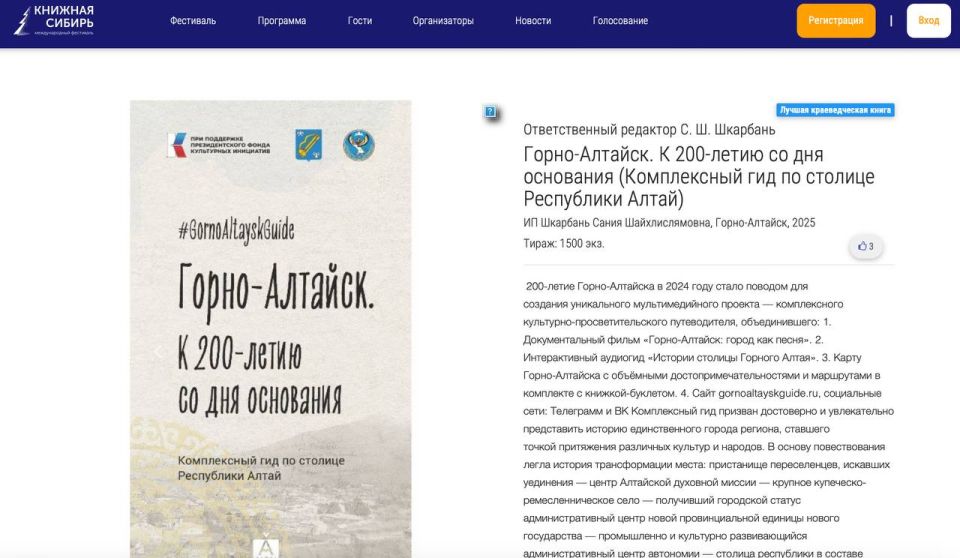Click the book title Горно-Алтайск heading

pos(698,176)
